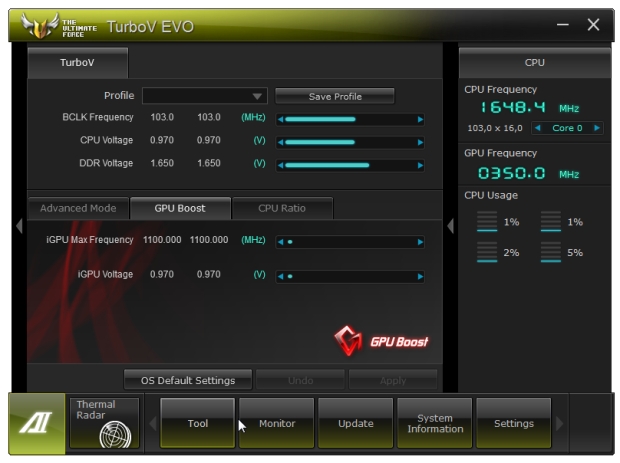This screenshot has width=620, height=463.
Task: Minimize the TurboV EVO window
Action: (x=563, y=25)
